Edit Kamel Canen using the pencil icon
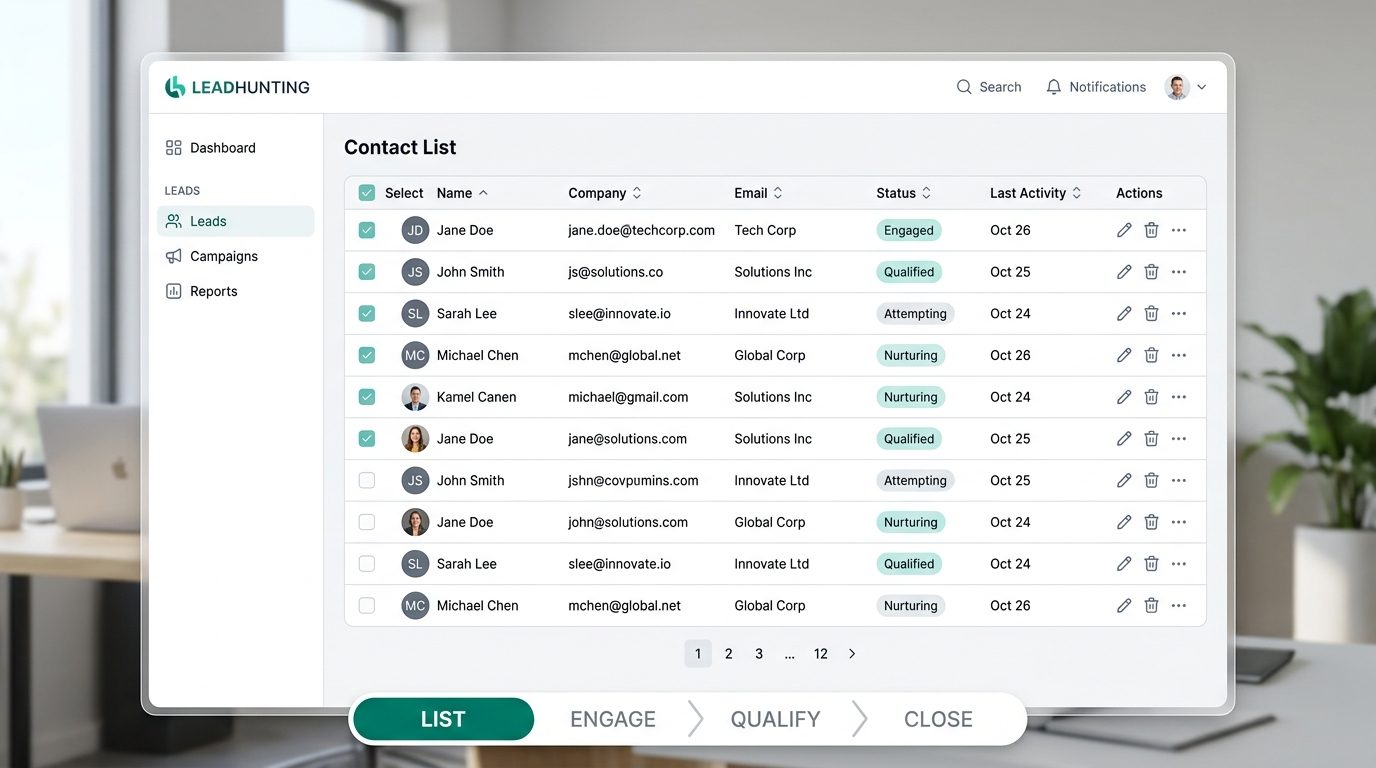Viewport: 1376px width, 768px height. tap(1124, 397)
